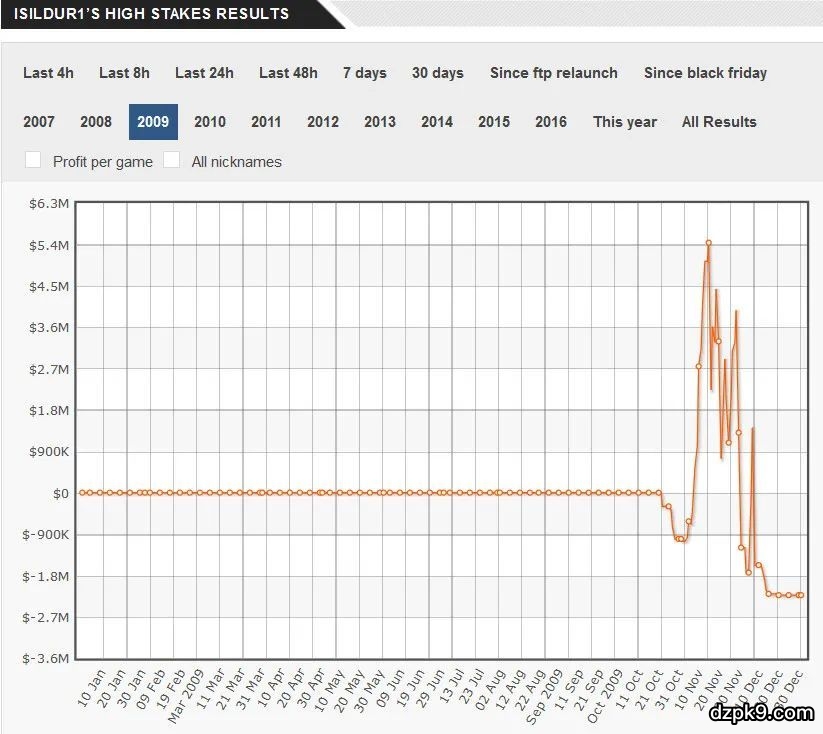Select the Last 4h time filter
The height and width of the screenshot is (734, 823).
(48, 73)
